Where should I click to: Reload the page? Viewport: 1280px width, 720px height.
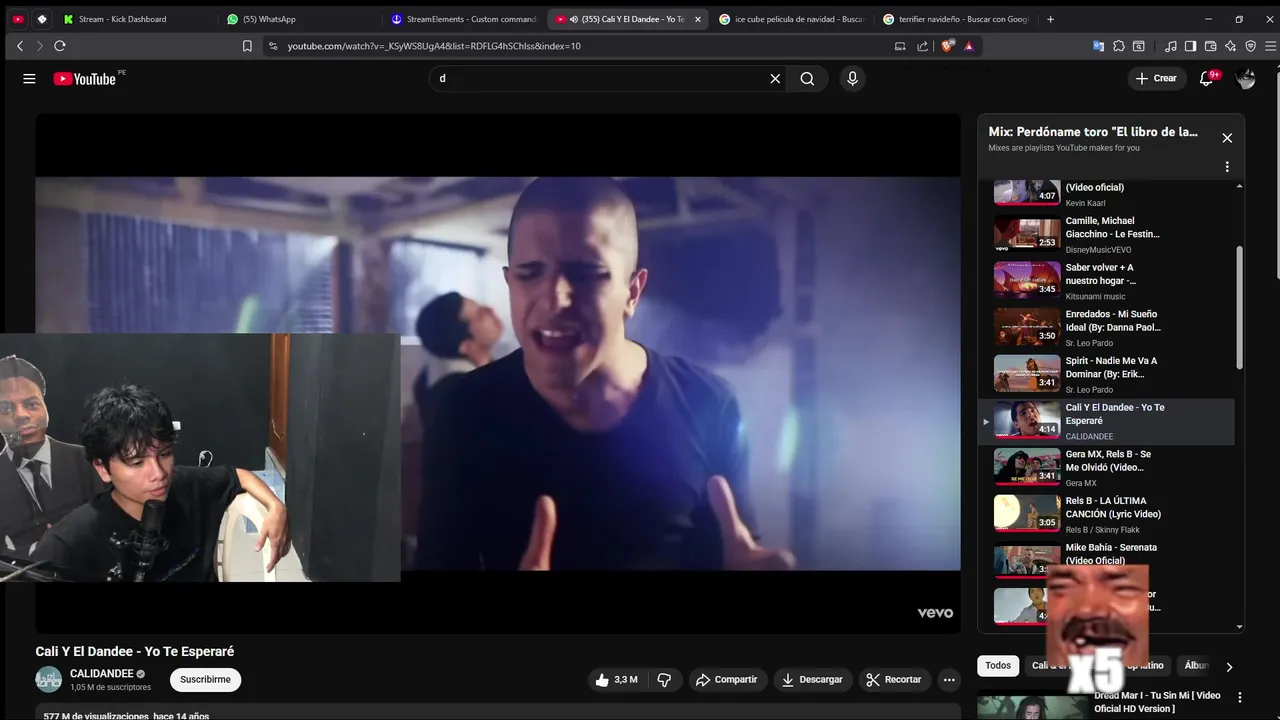pos(60,46)
